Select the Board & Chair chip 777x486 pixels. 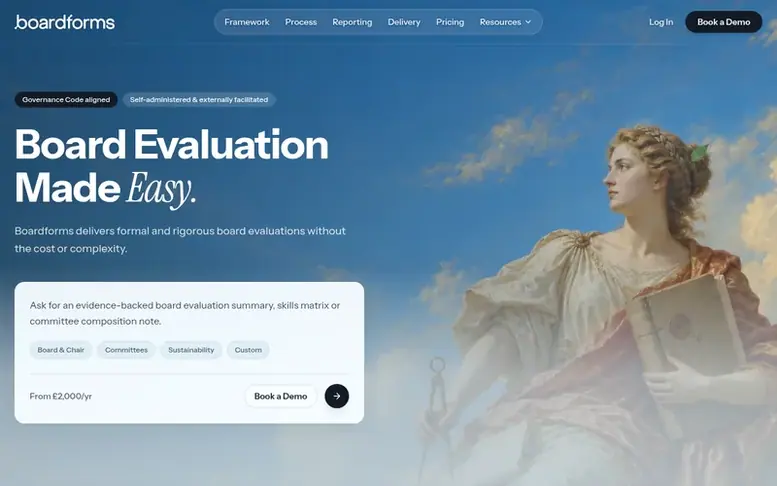tap(61, 350)
